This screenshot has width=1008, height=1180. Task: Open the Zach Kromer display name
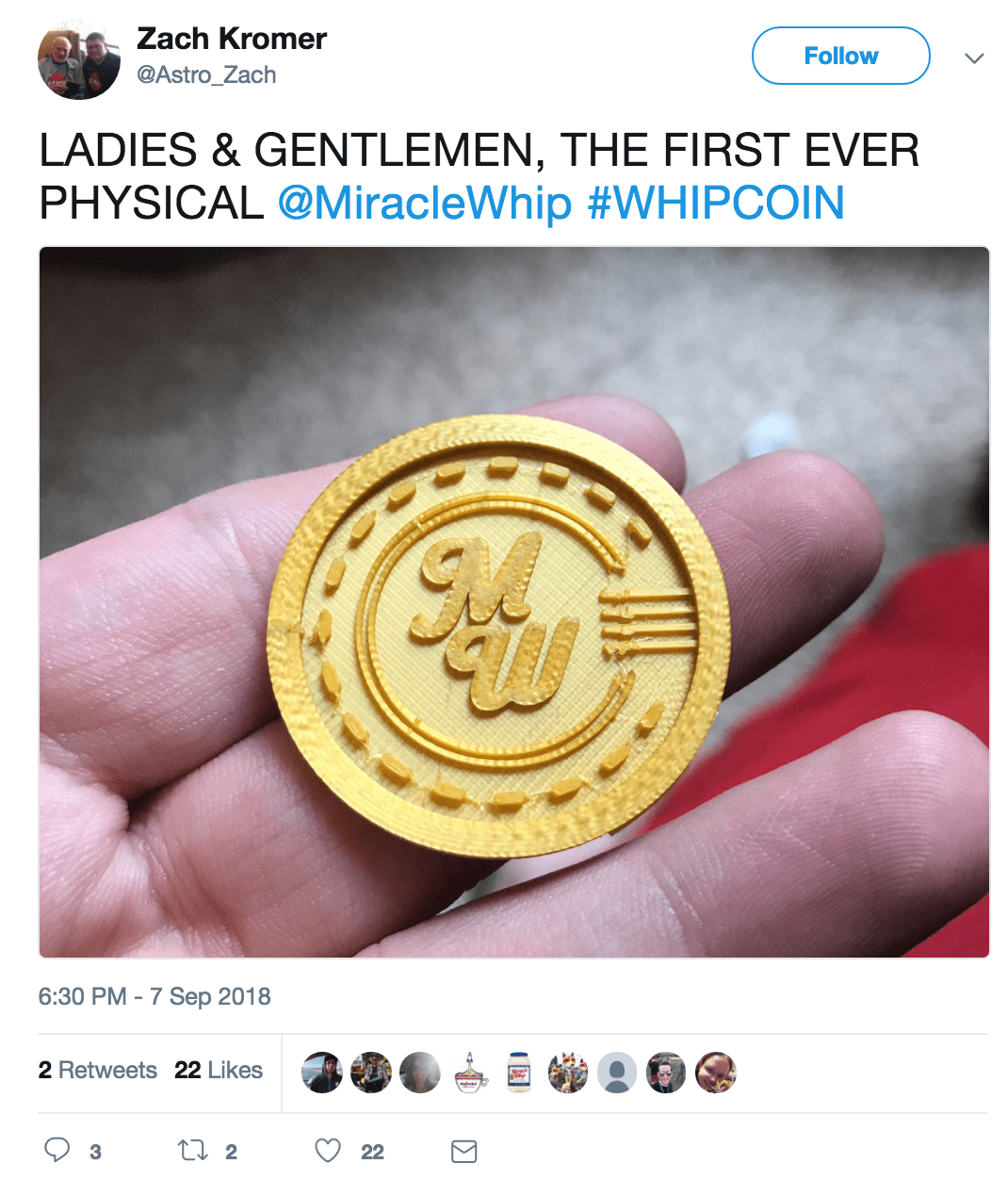pos(232,39)
